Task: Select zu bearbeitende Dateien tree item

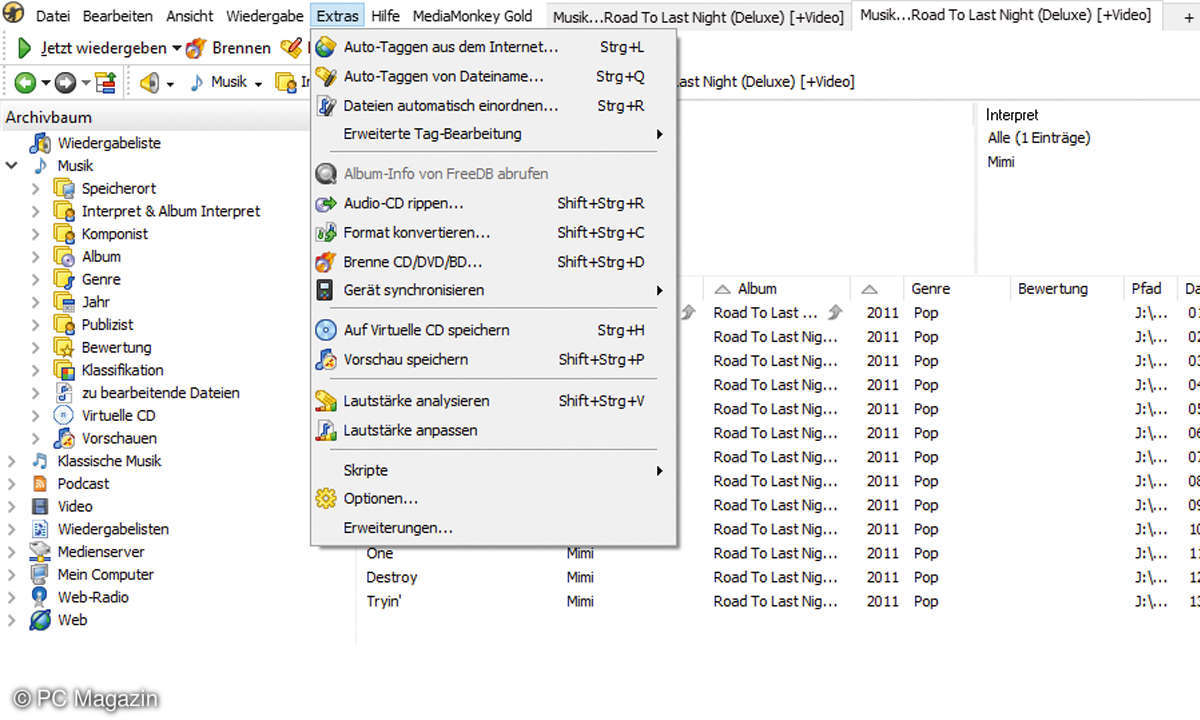Action: (x=161, y=393)
